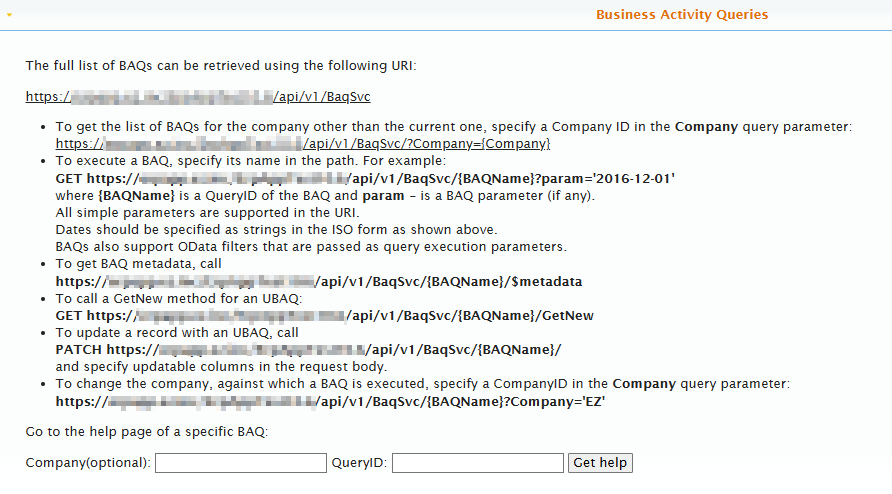
Task: Click the 'Dates should be specified' line
Action: 276,230
